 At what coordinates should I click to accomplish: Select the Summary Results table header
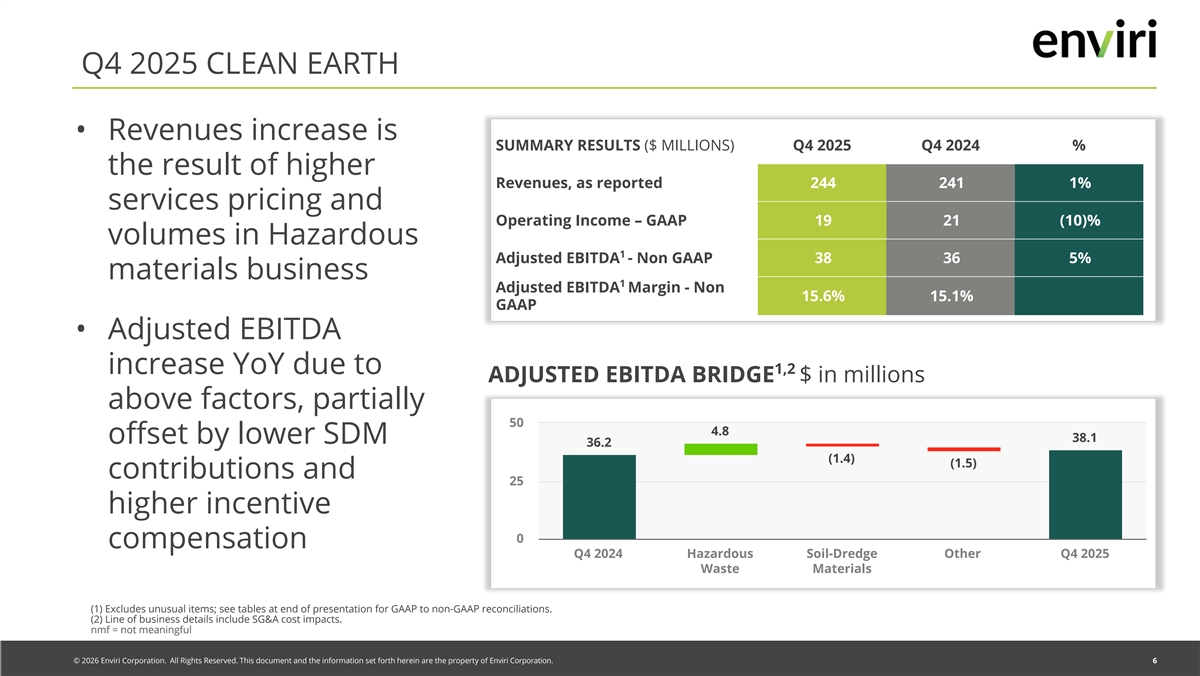pos(615,146)
